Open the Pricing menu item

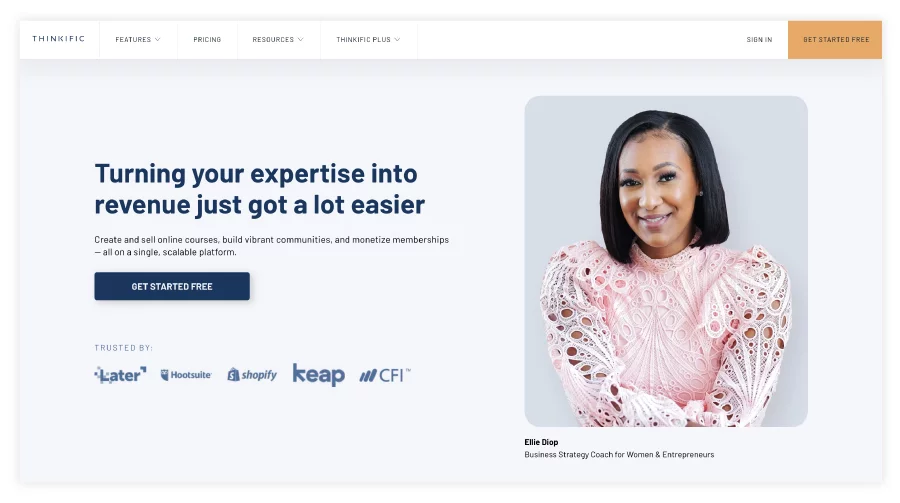207,40
